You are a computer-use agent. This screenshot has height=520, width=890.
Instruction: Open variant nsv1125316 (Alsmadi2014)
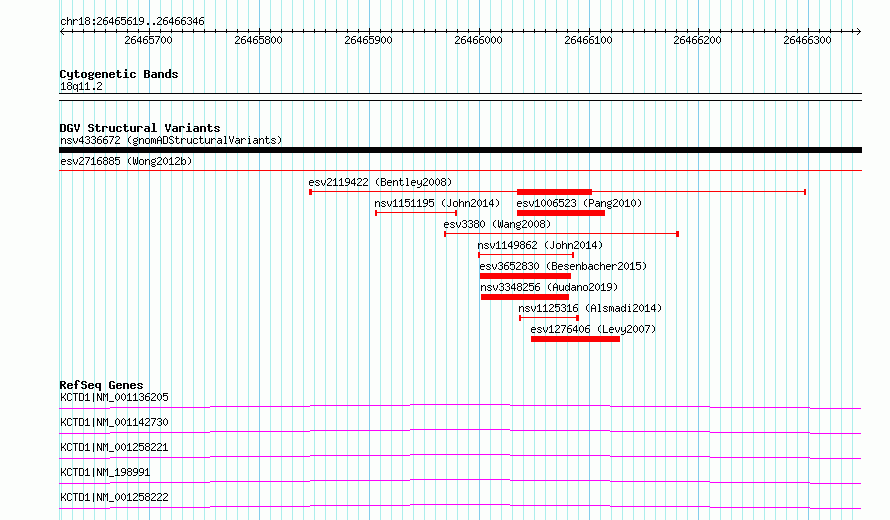pos(590,308)
